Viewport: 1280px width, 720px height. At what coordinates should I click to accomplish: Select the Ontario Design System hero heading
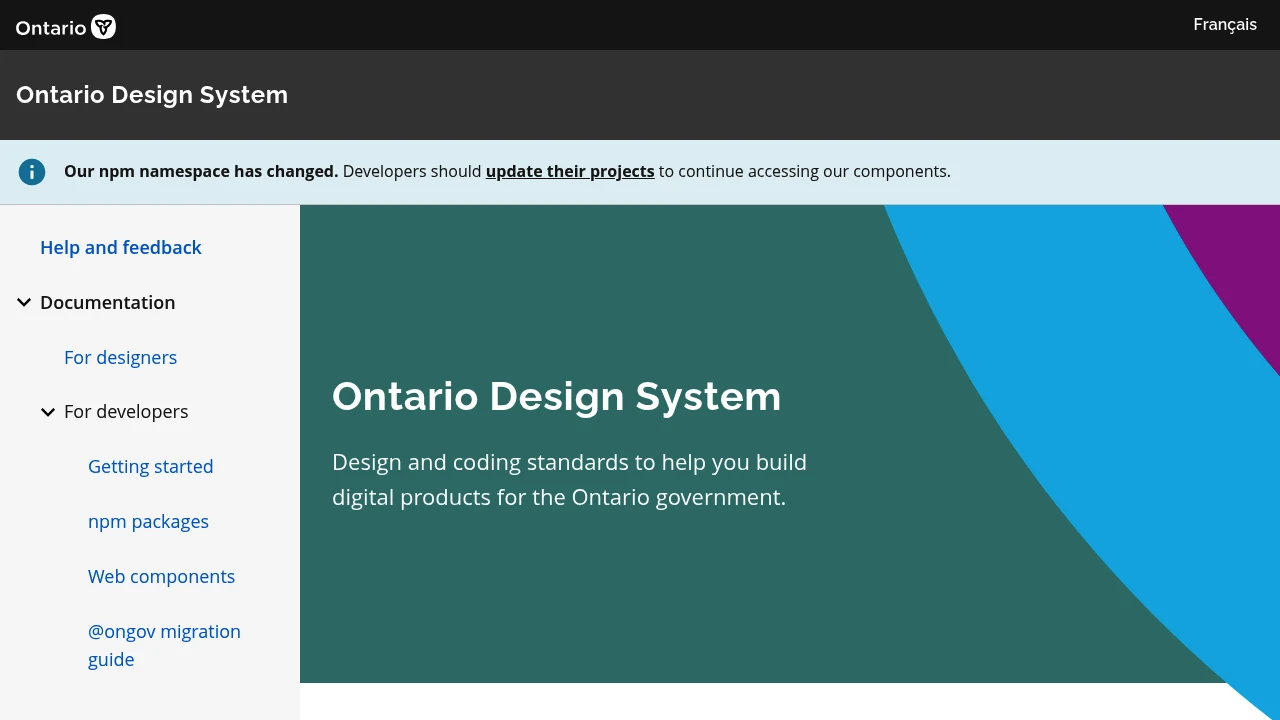coord(557,397)
